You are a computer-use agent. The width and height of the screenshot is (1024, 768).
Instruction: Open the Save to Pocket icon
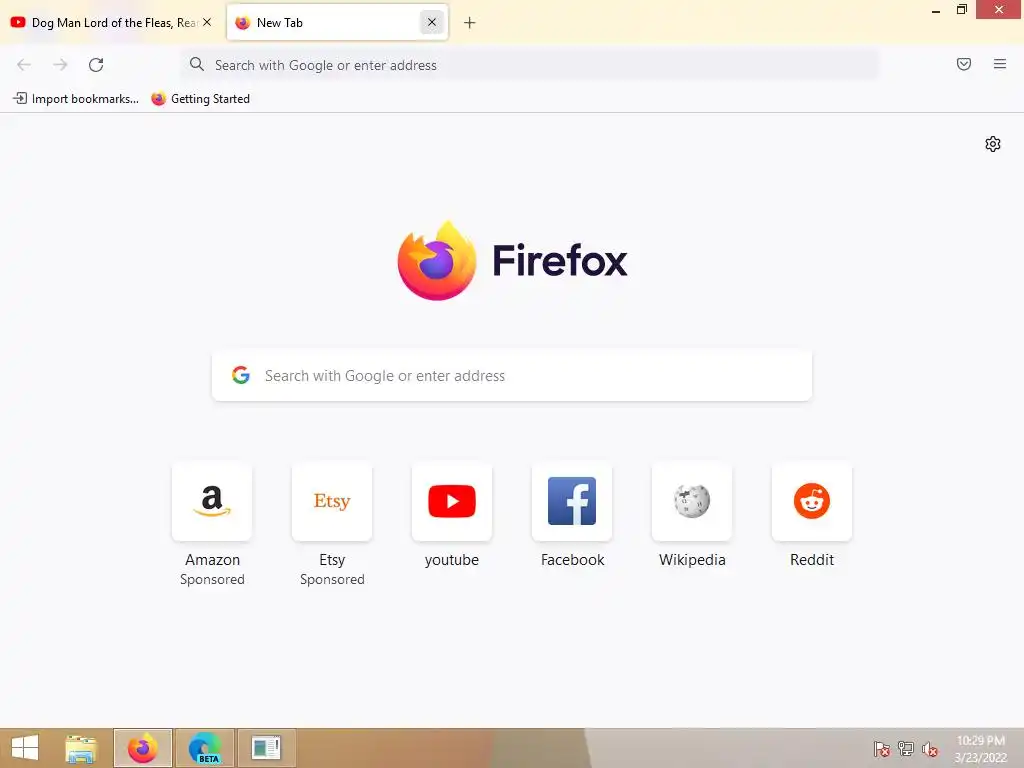[964, 64]
